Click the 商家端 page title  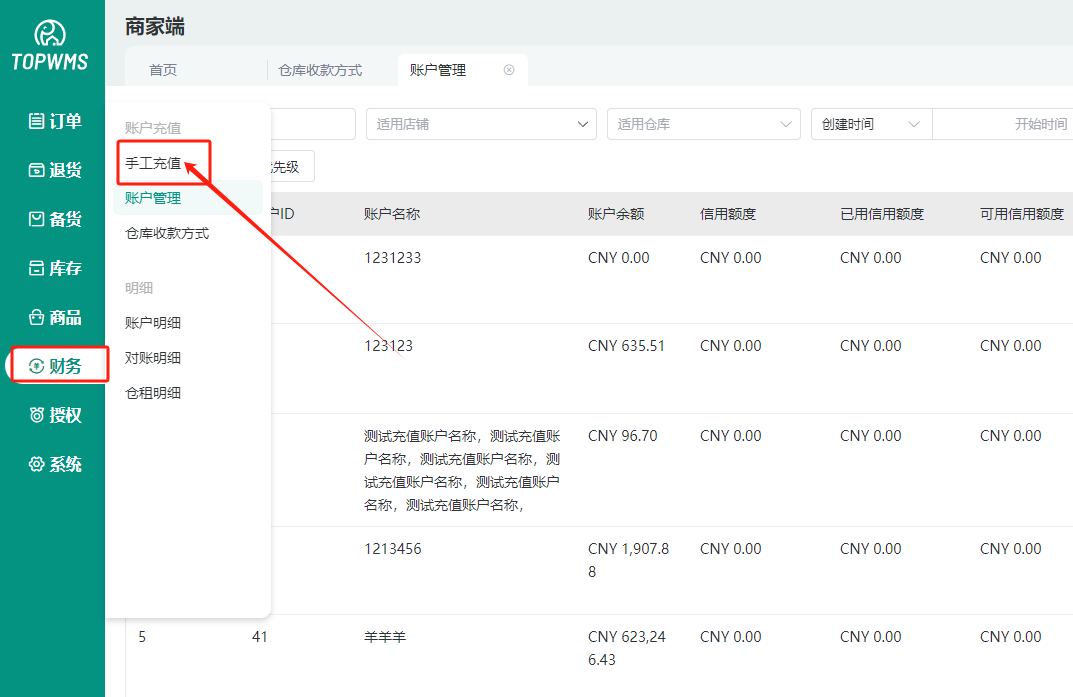(x=155, y=27)
